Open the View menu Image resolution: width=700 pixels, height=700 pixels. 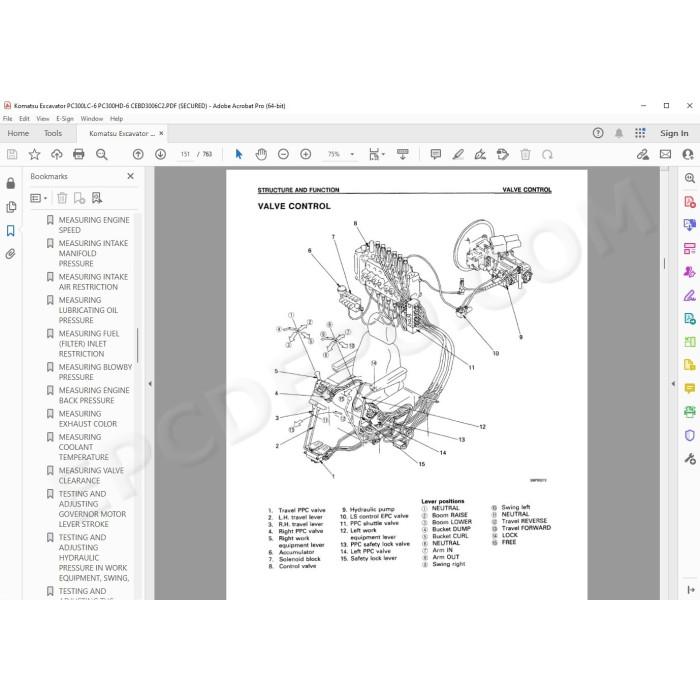coord(43,119)
